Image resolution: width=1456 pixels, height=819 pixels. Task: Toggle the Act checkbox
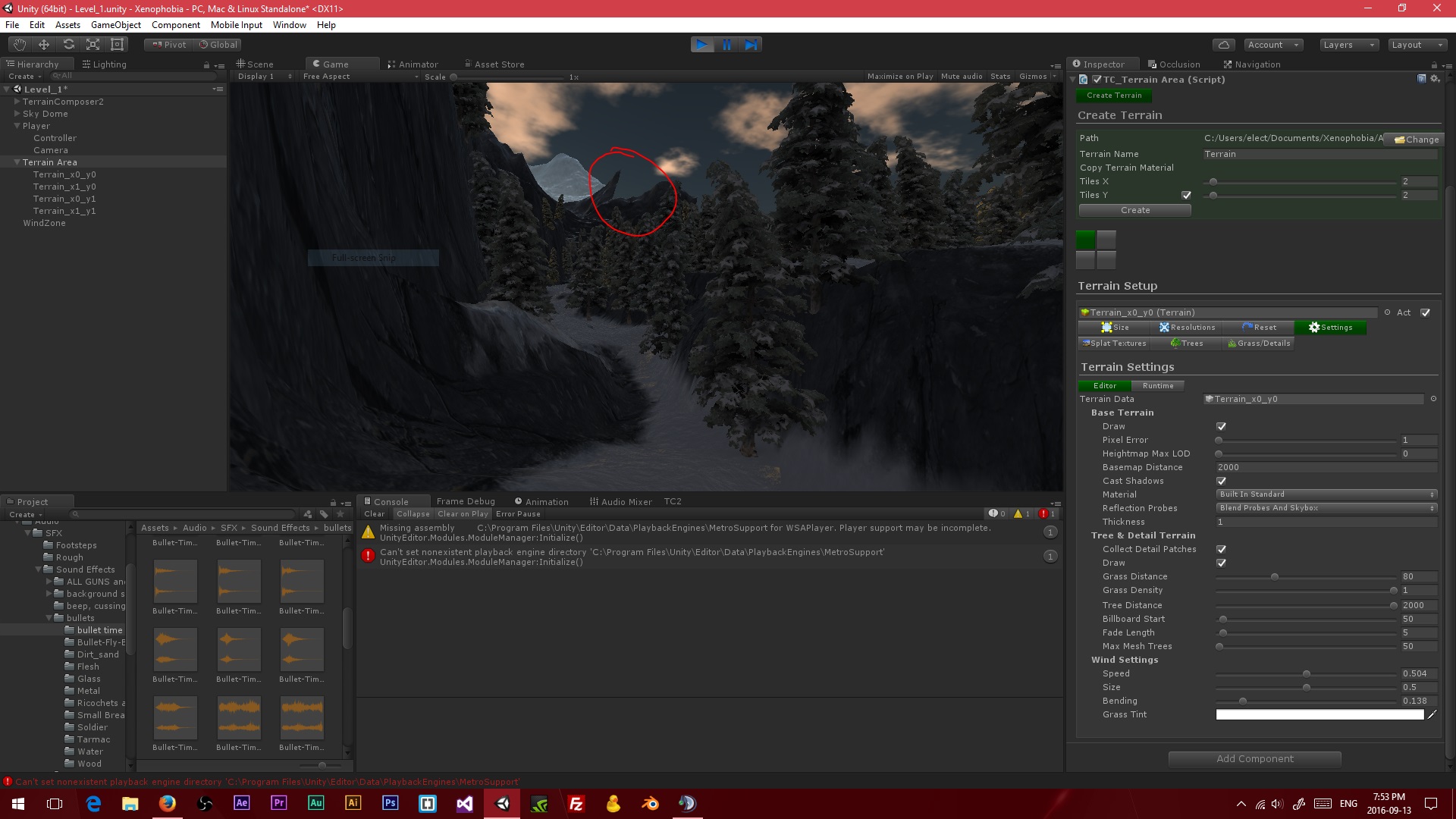(x=1426, y=312)
